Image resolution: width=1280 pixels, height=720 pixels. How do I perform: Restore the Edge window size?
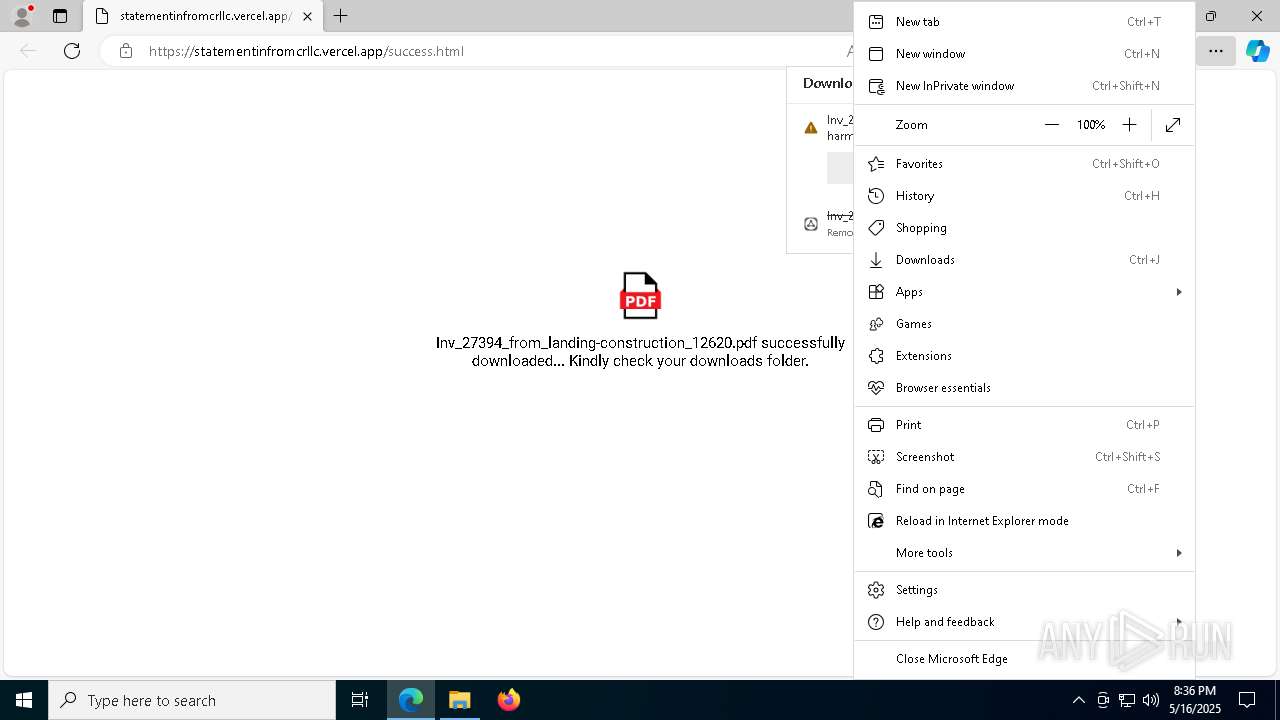click(1211, 16)
